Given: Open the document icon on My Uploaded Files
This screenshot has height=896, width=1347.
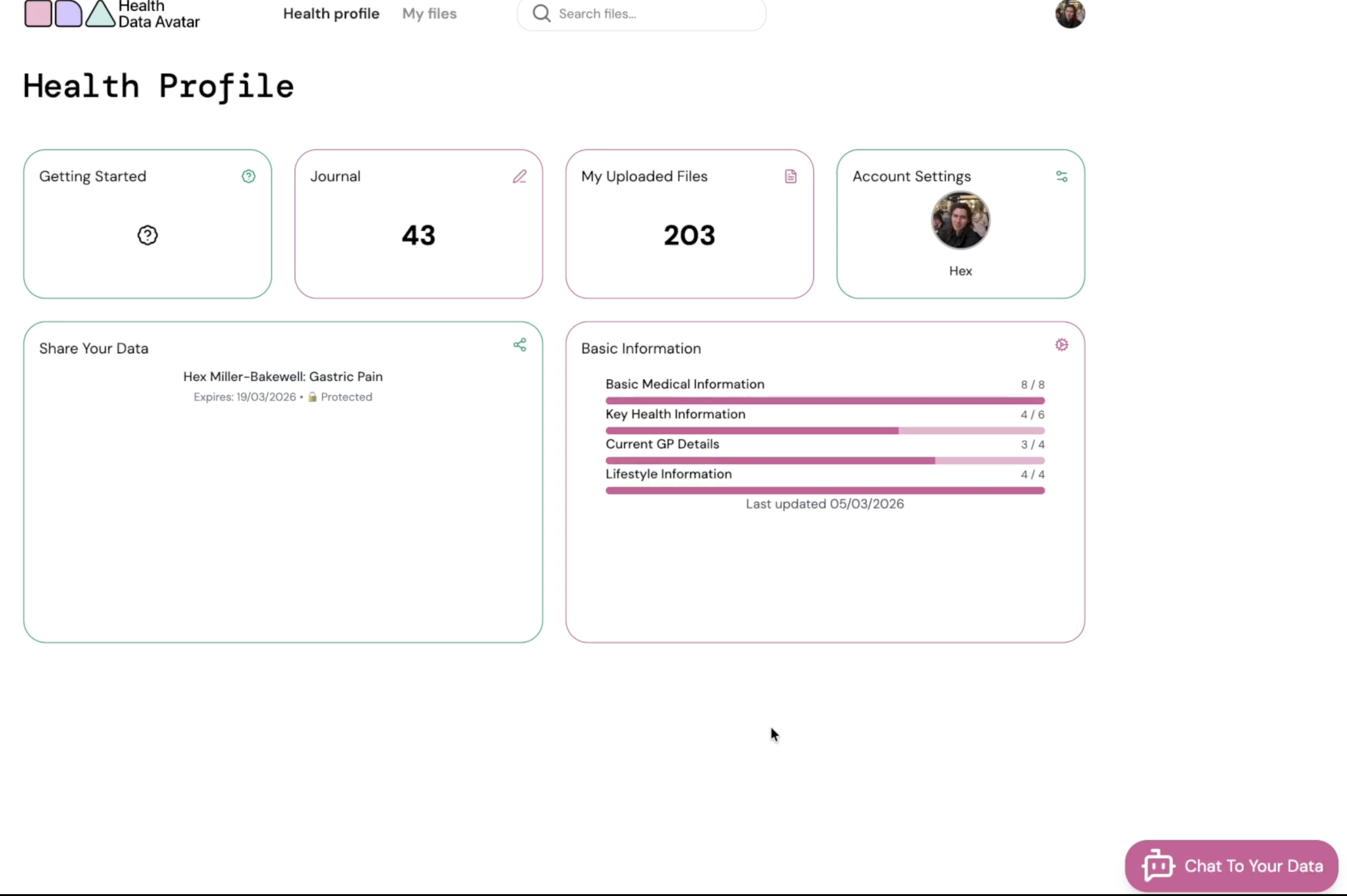Looking at the screenshot, I should click(790, 176).
